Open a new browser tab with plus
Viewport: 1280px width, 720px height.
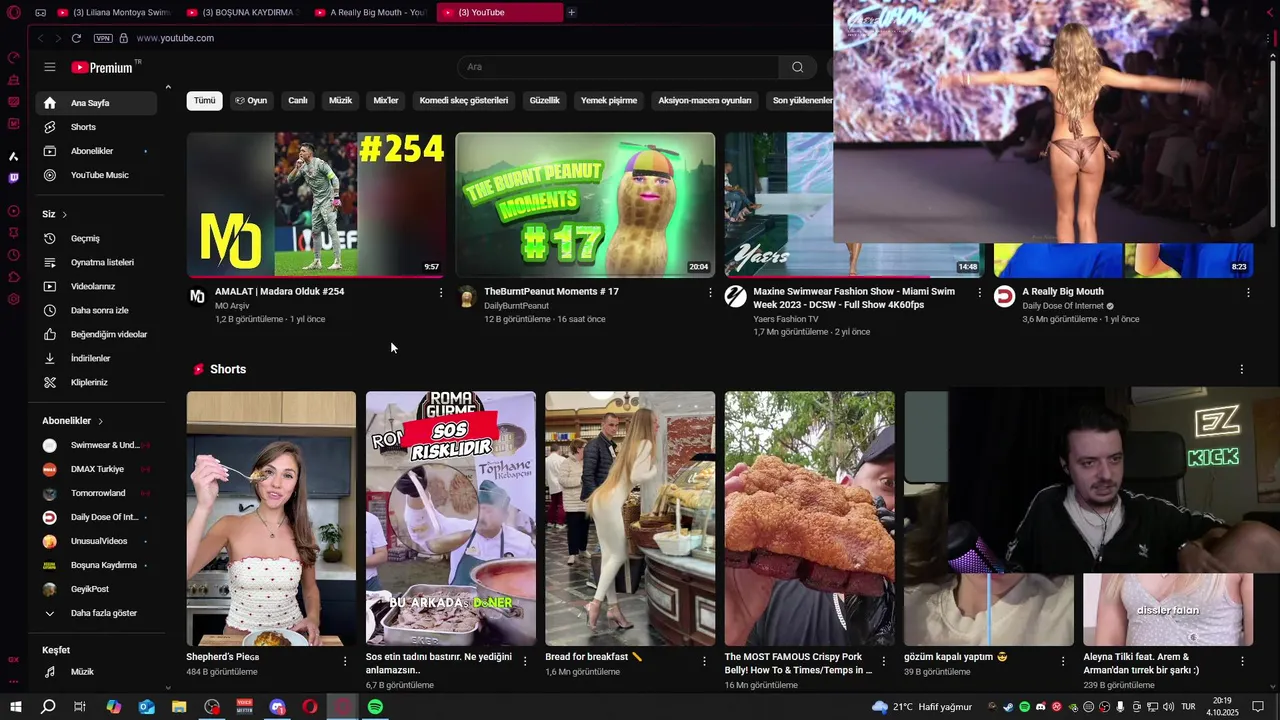coord(571,12)
